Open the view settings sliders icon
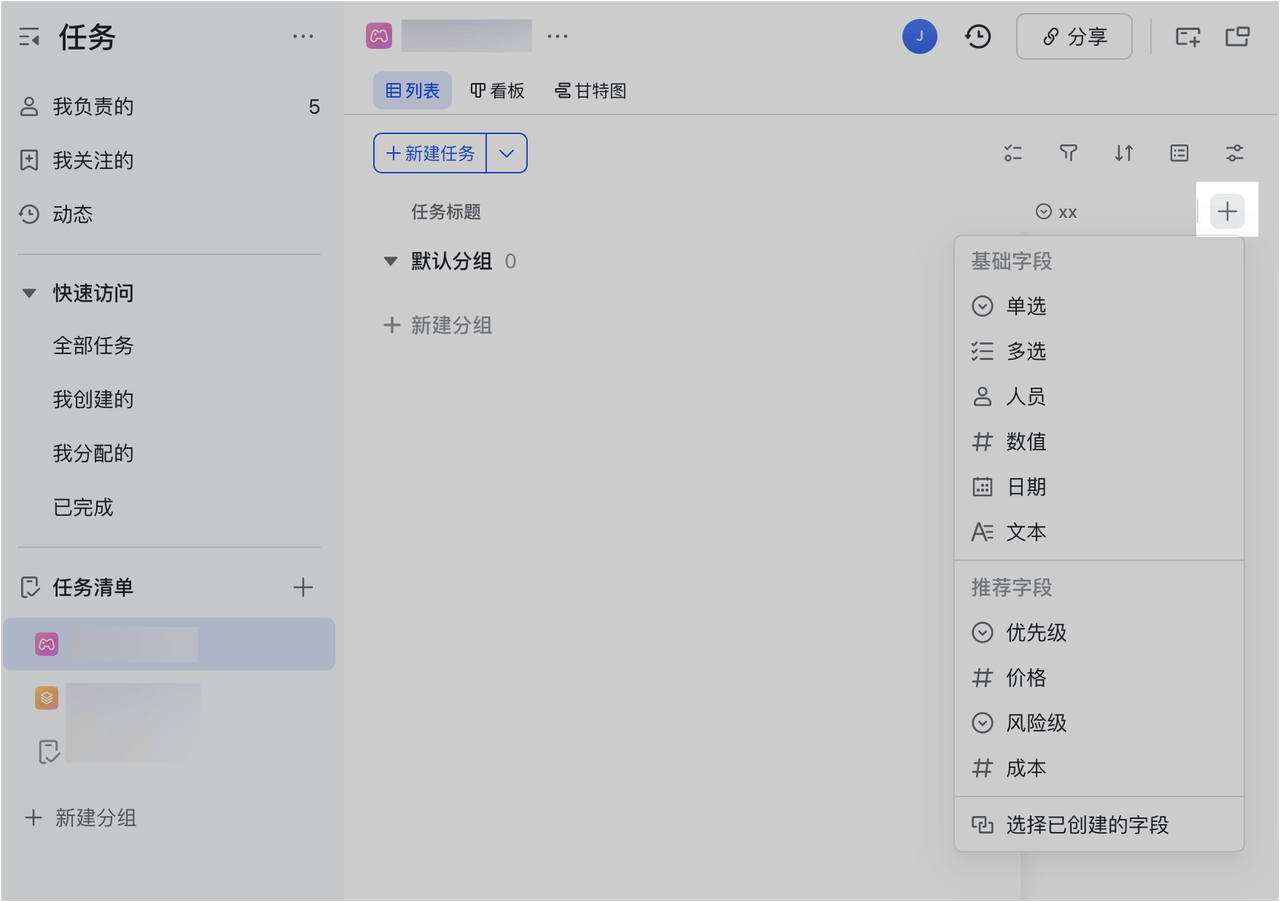1280x902 pixels. click(x=1235, y=153)
